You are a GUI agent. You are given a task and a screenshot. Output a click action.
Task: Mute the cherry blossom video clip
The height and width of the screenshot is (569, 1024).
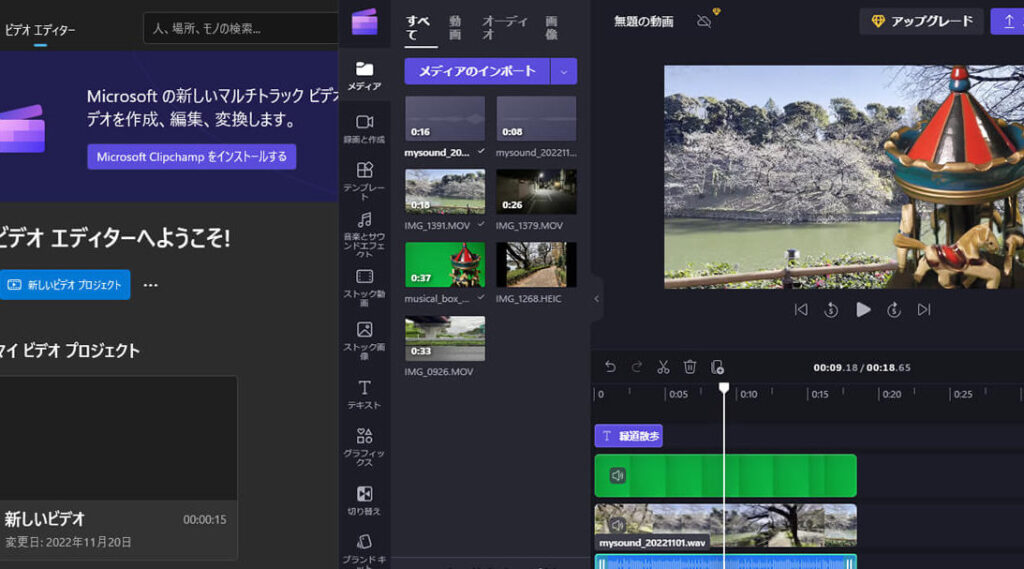coord(618,525)
